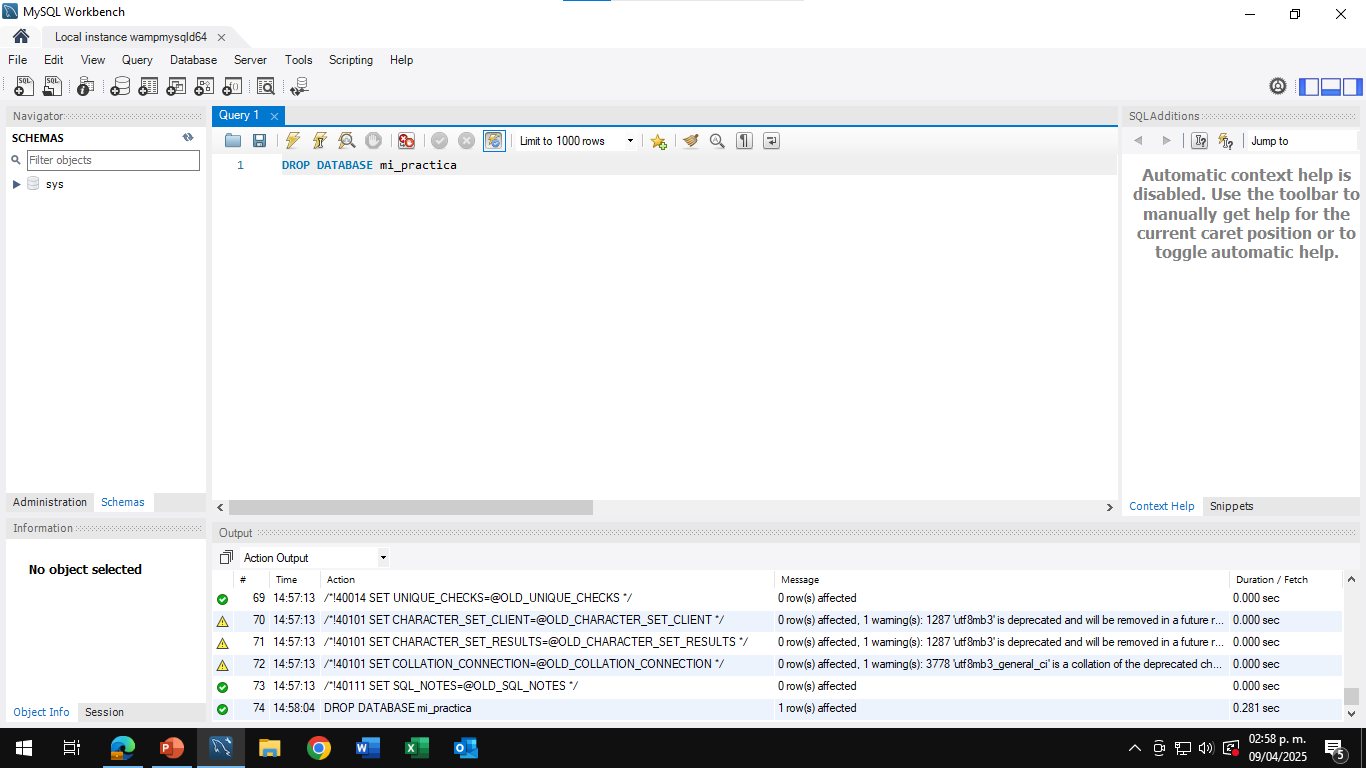The width and height of the screenshot is (1366, 768).
Task: Open Excel from the taskbar
Action: coord(416,748)
